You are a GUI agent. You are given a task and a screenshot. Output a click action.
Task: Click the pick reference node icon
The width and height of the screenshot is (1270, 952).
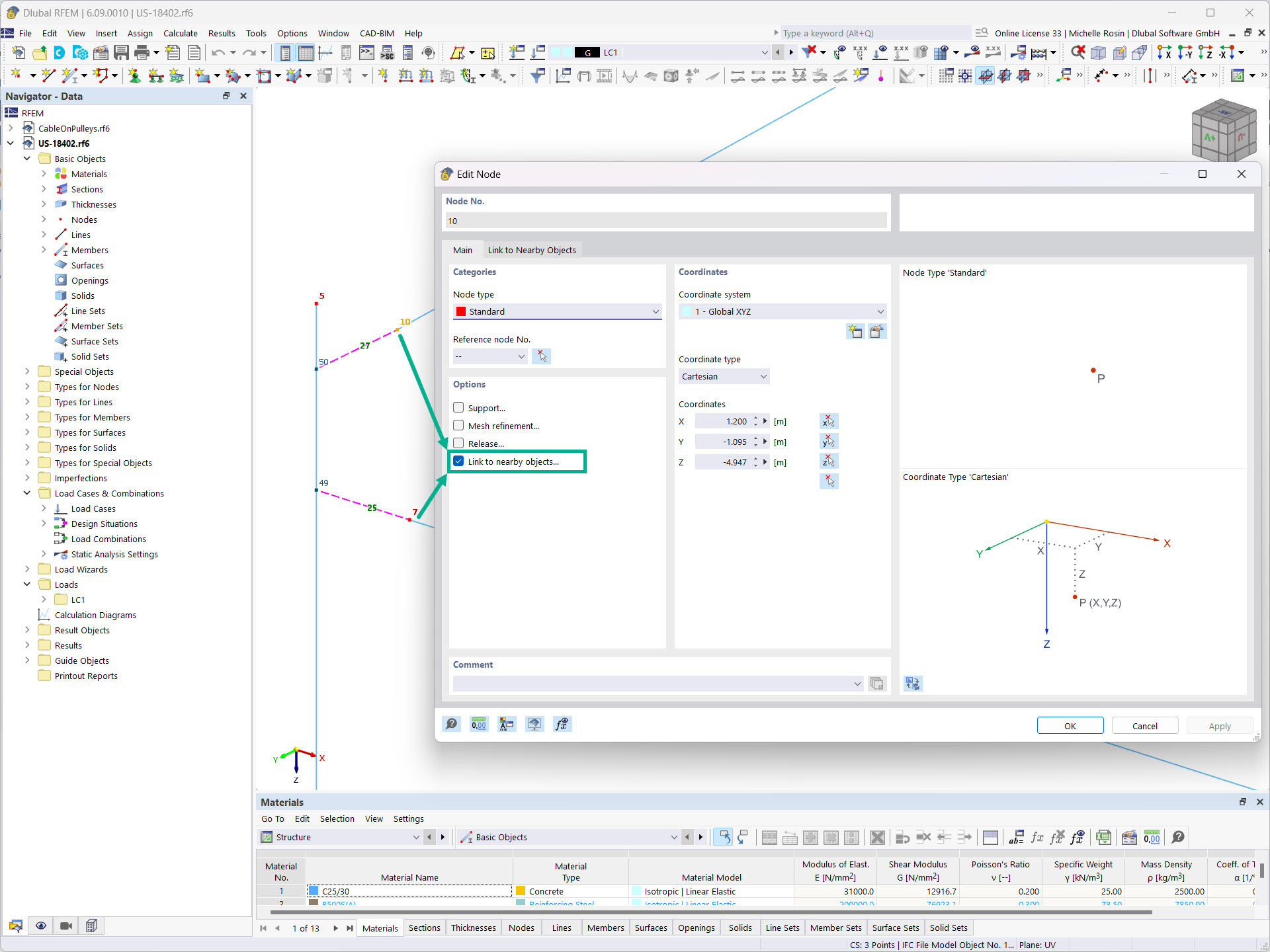tap(542, 356)
